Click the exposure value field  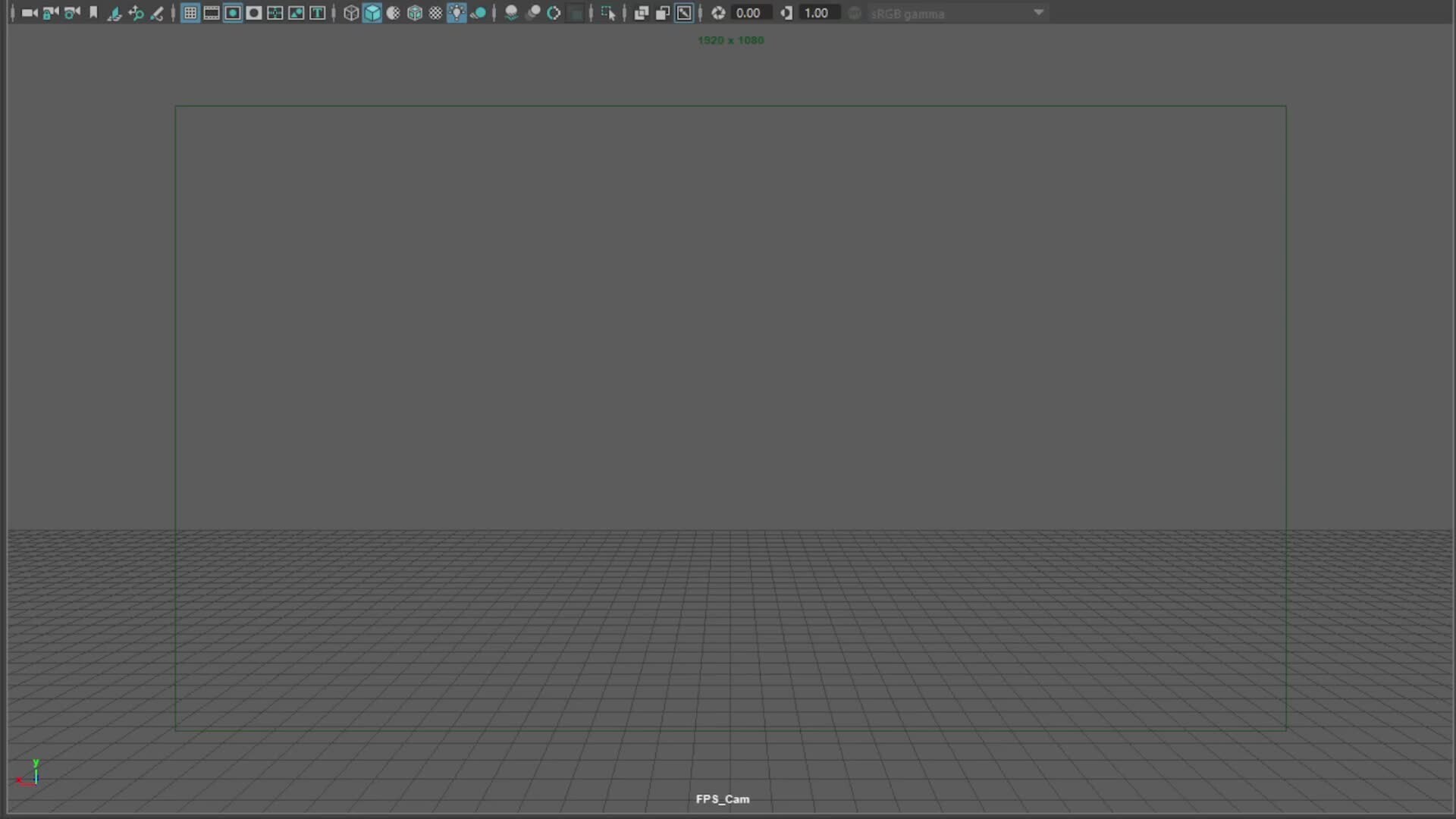tap(749, 13)
